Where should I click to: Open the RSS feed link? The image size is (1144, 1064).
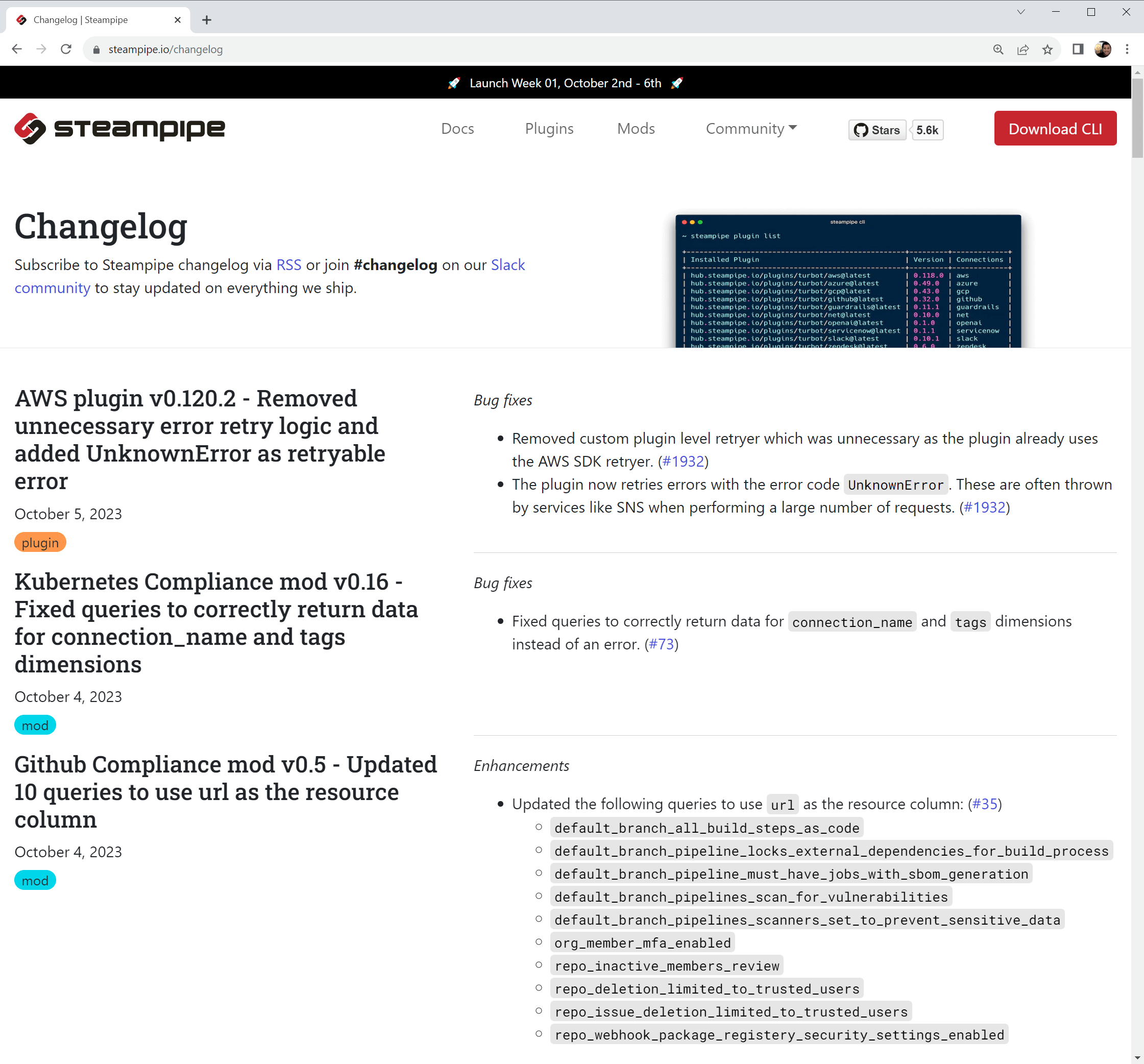(289, 264)
